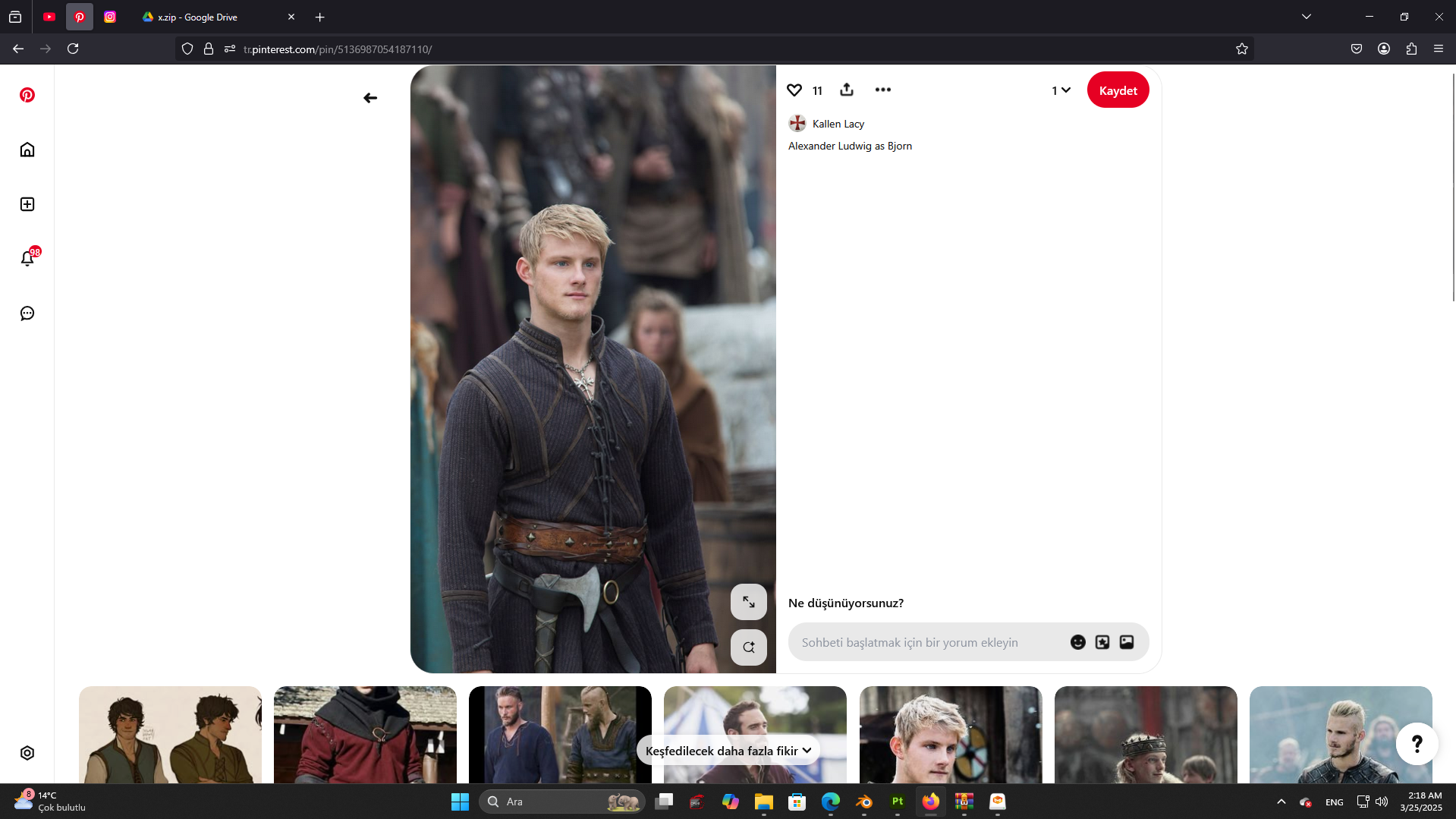The width and height of the screenshot is (1456, 819).
Task: Open the emoji picker in comment box
Action: [x=1078, y=642]
